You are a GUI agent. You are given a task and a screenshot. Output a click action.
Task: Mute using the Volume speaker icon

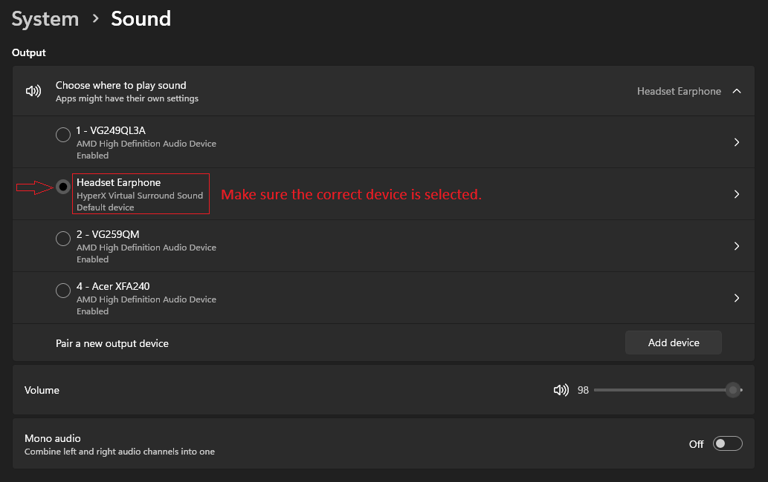pyautogui.click(x=561, y=390)
